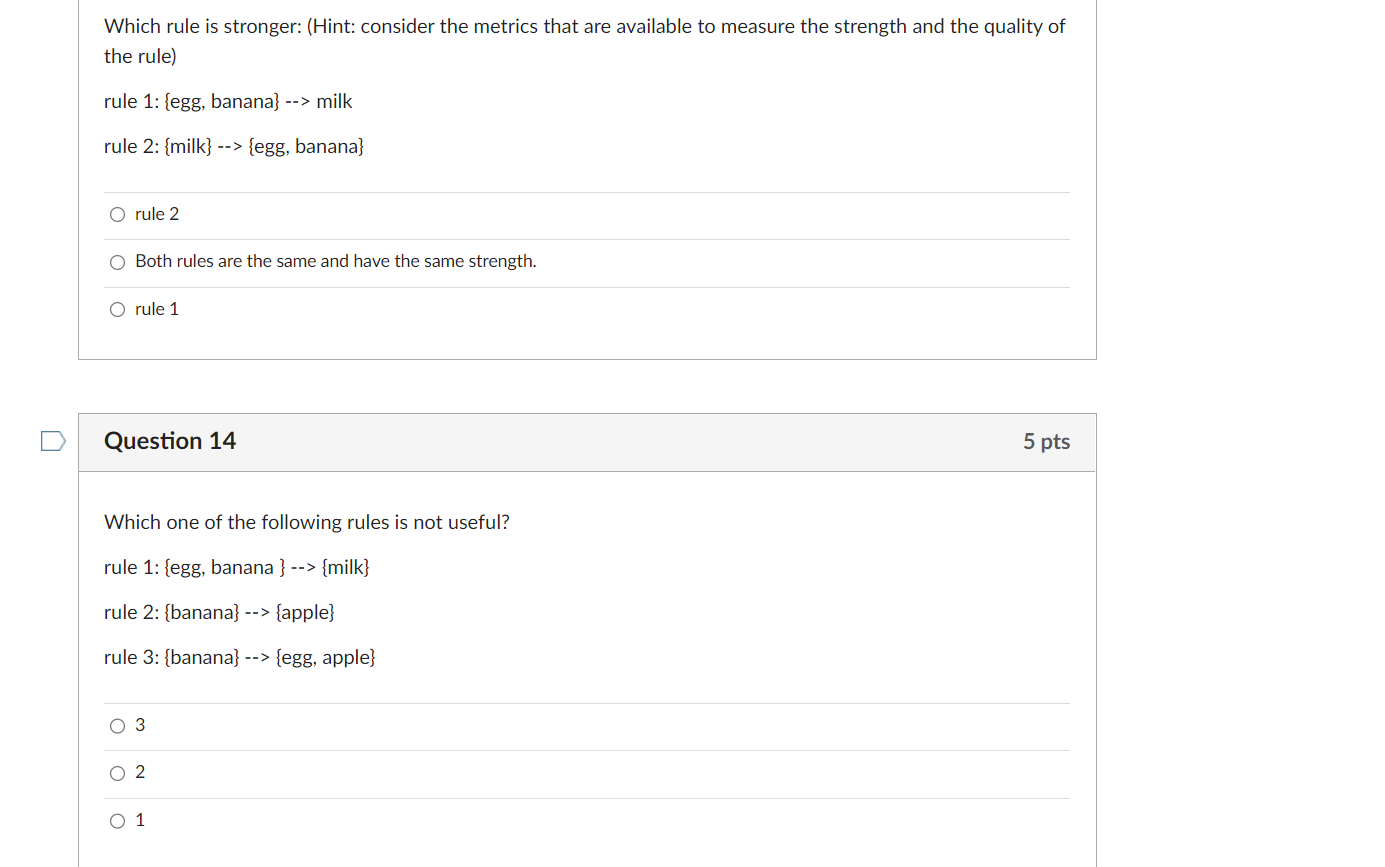
Task: Click the "Which one of the following rules is not useful?" text
Action: click(x=307, y=522)
